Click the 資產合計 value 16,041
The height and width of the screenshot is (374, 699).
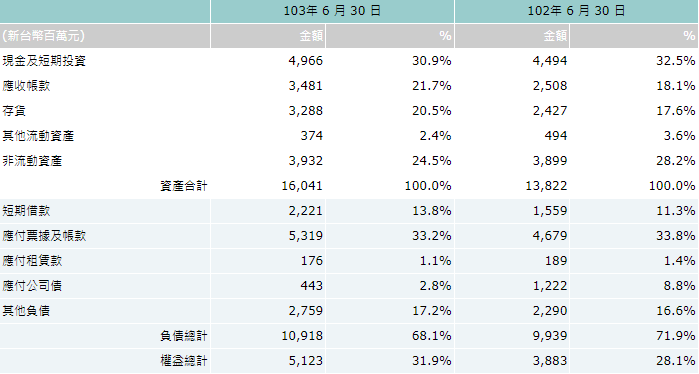[302, 185]
